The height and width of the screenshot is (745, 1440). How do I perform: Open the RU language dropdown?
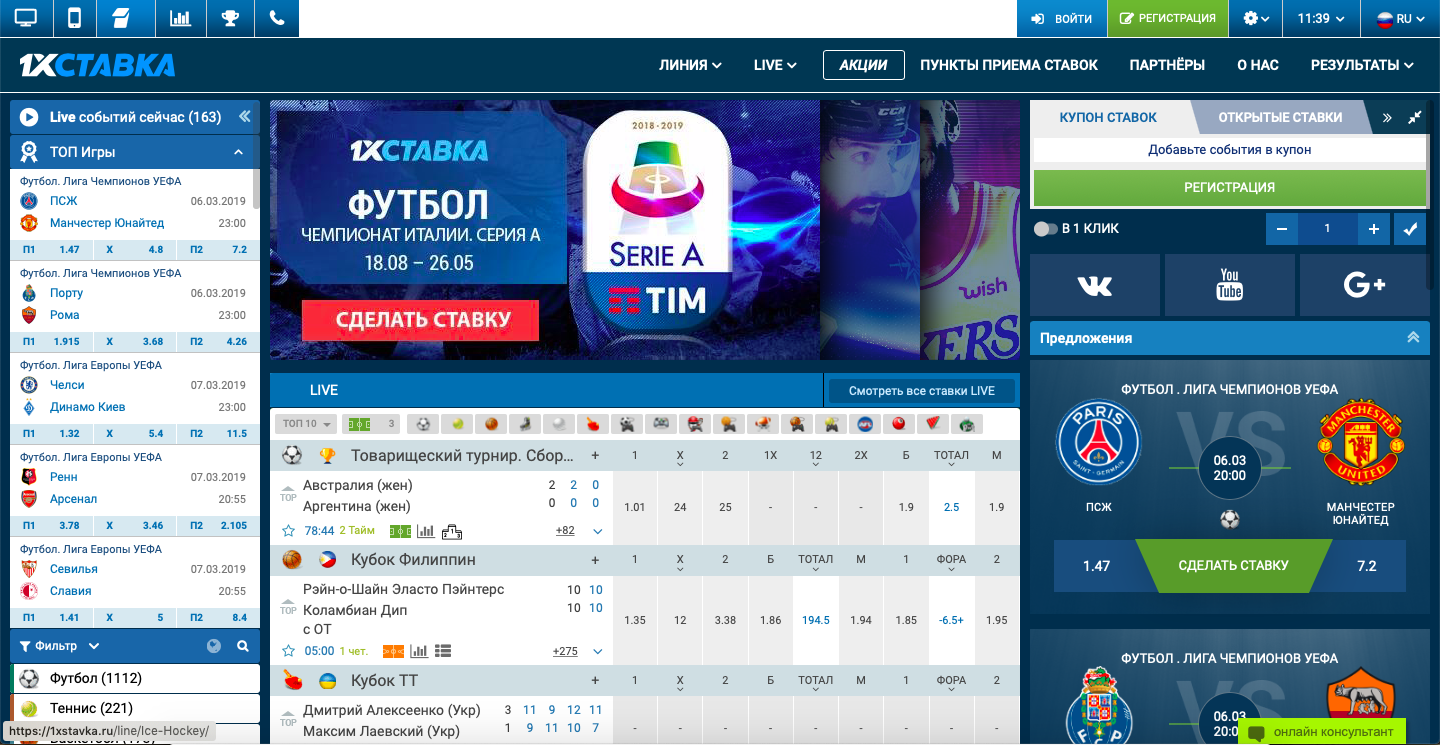click(1404, 17)
